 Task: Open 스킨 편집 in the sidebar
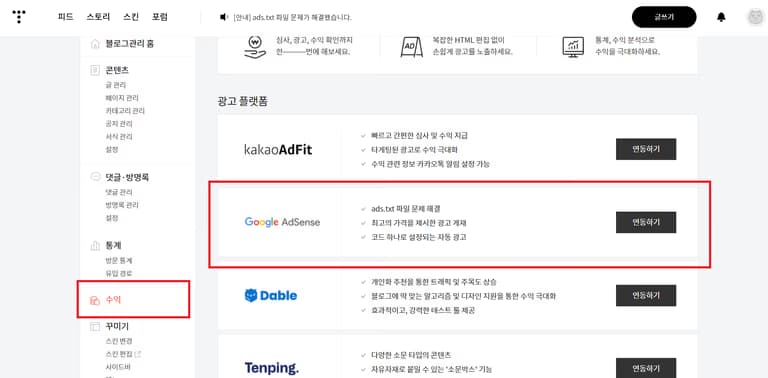pyautogui.click(x=119, y=354)
